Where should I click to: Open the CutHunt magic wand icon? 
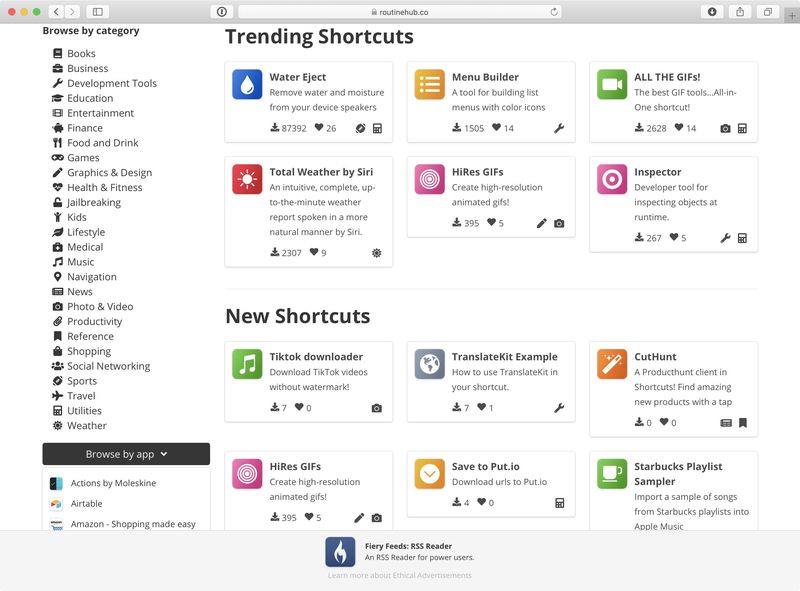point(612,364)
